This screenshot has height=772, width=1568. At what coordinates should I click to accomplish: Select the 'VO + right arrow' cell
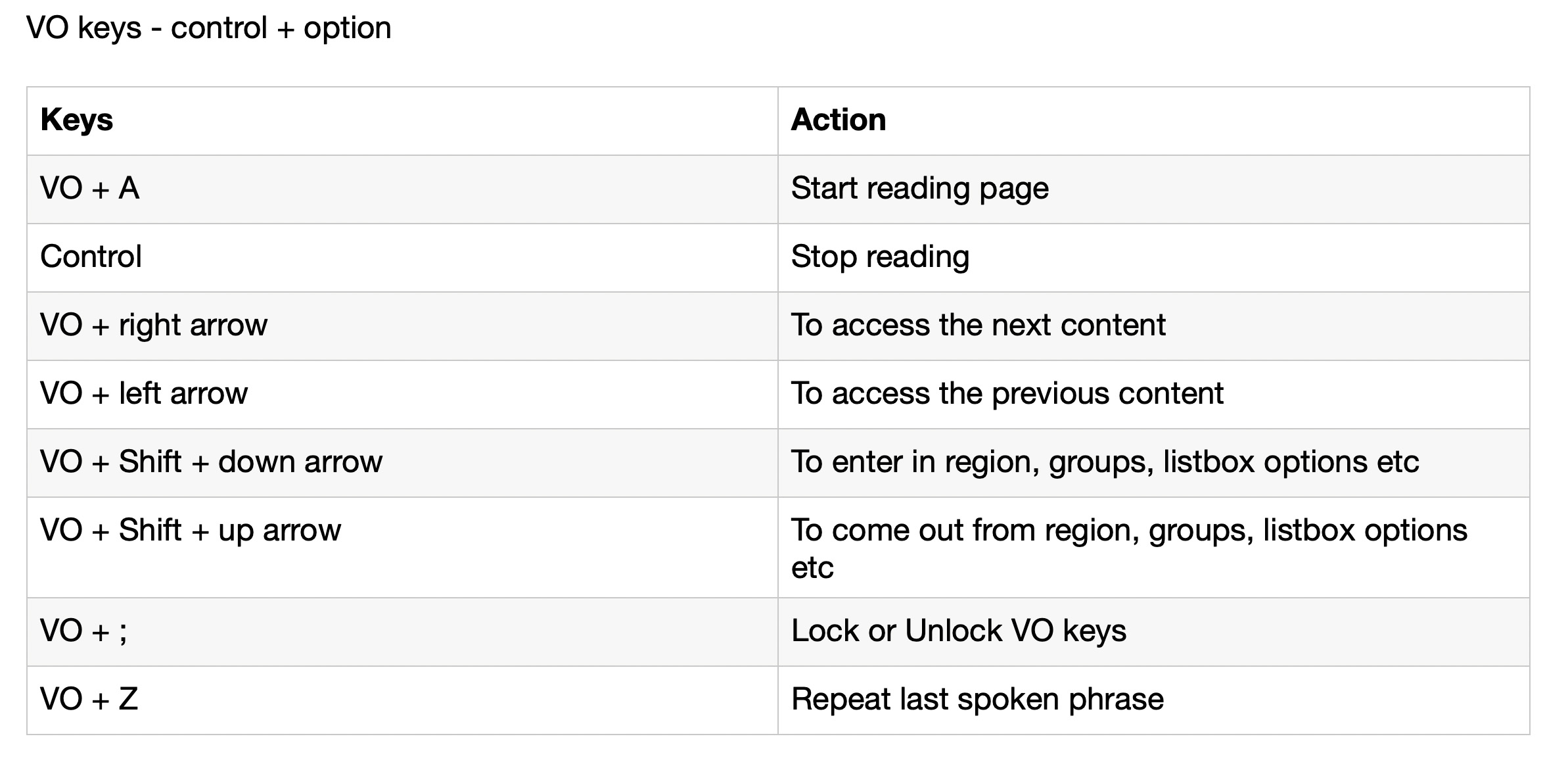[154, 326]
